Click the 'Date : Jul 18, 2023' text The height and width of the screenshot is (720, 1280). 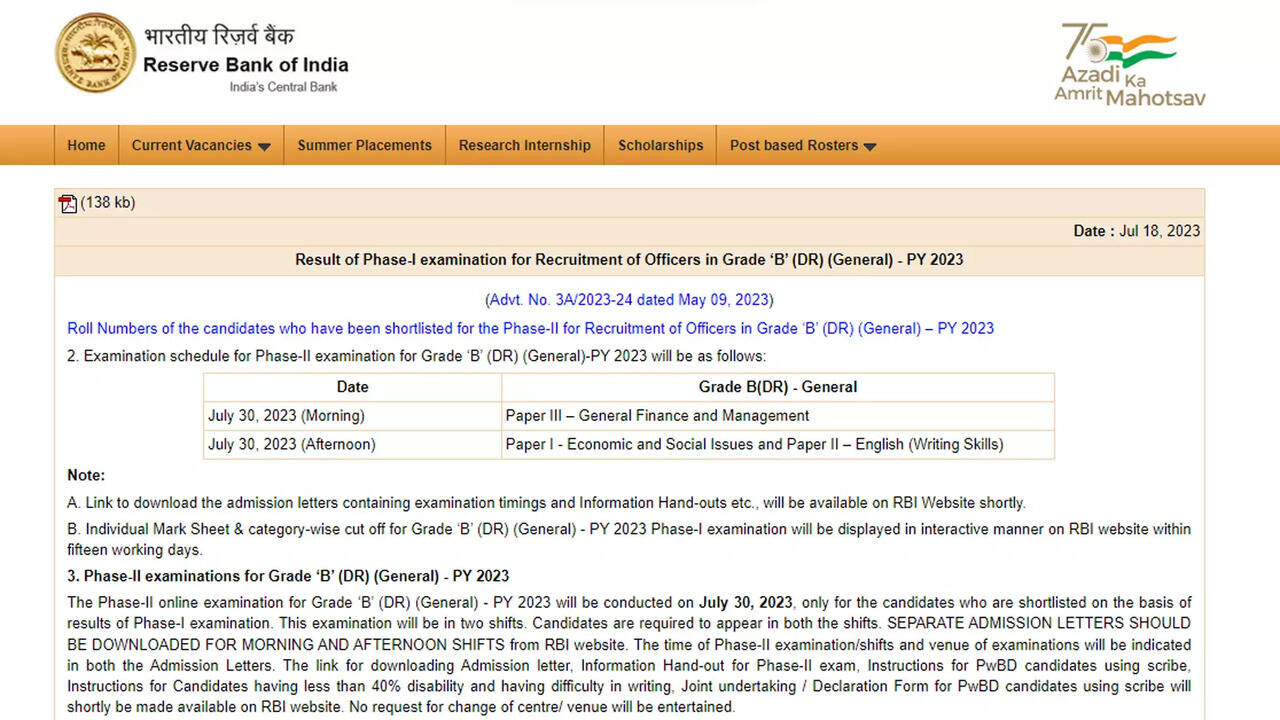(x=1136, y=231)
